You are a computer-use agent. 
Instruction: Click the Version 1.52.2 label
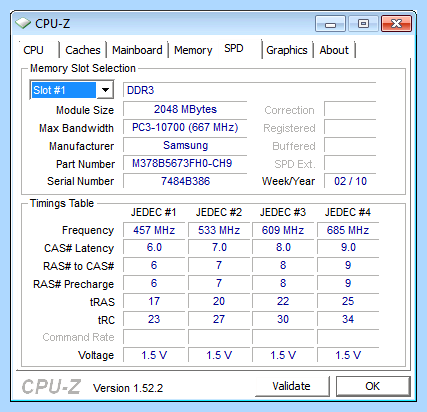128,388
